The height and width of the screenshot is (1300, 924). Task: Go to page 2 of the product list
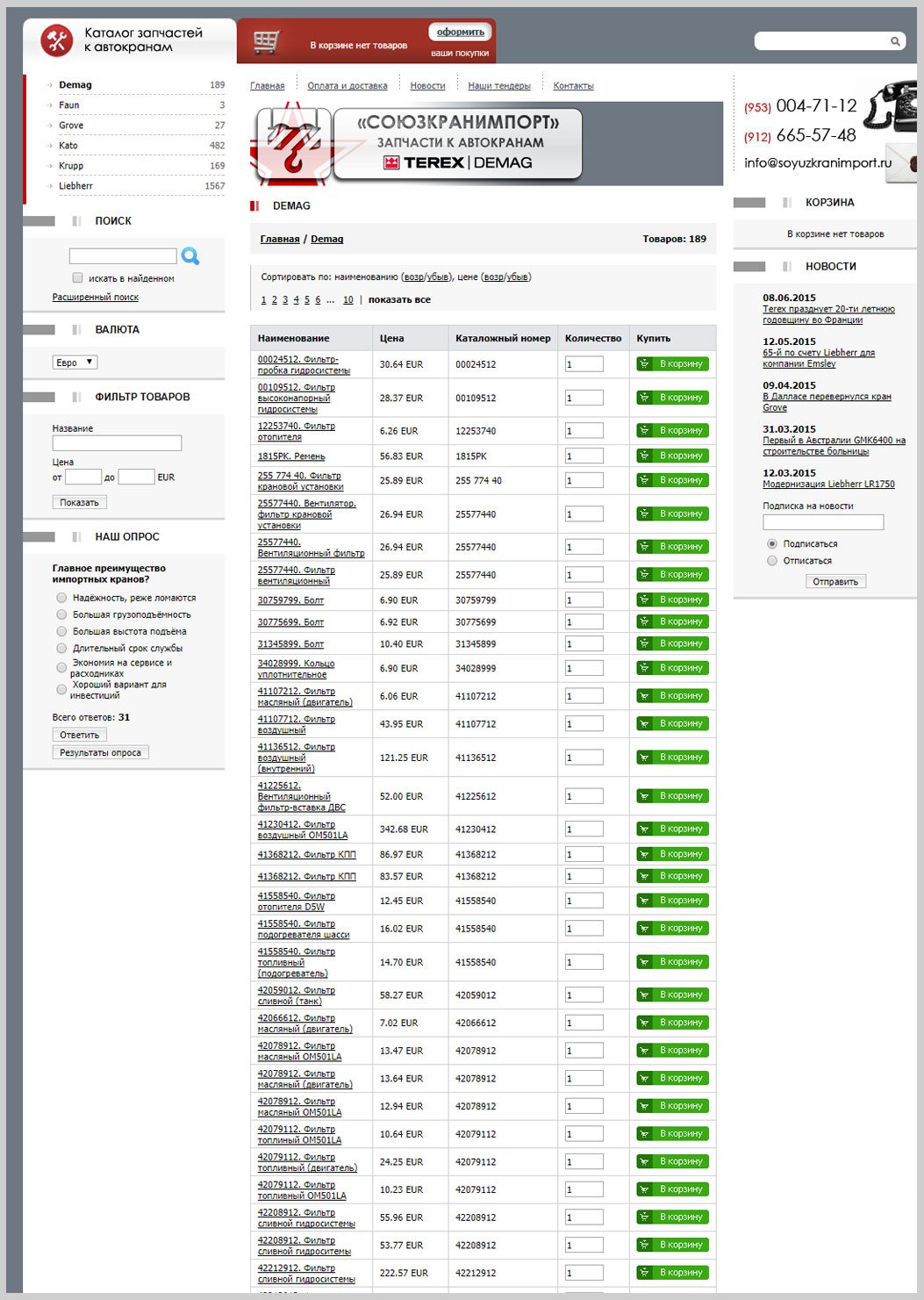pyautogui.click(x=274, y=300)
